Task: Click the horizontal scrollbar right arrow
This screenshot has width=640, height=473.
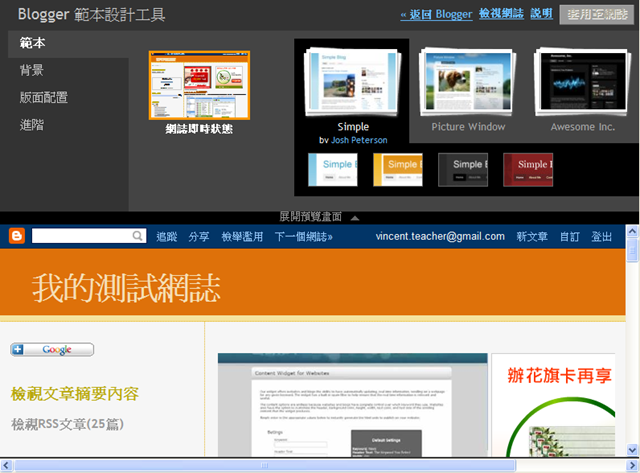Action: tap(633, 465)
